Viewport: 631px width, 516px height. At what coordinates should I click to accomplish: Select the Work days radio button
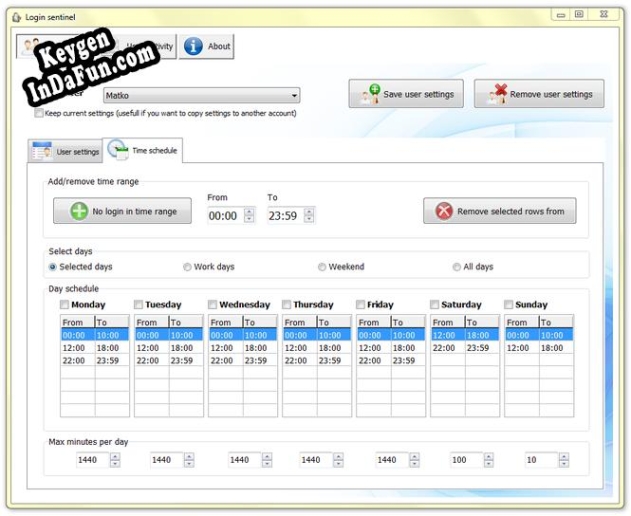(187, 267)
